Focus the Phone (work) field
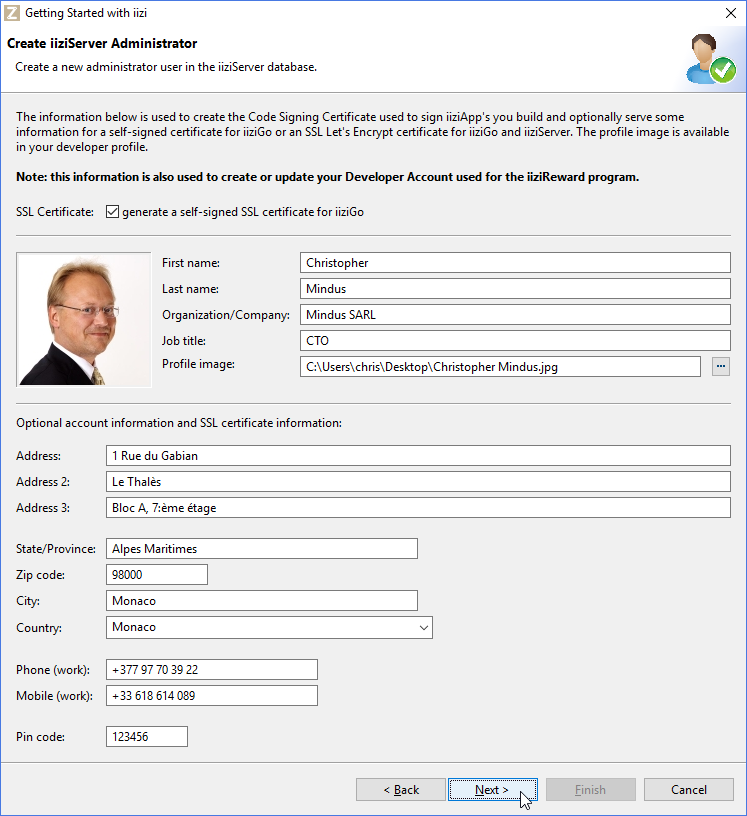Viewport: 747px width, 816px height. coord(211,670)
